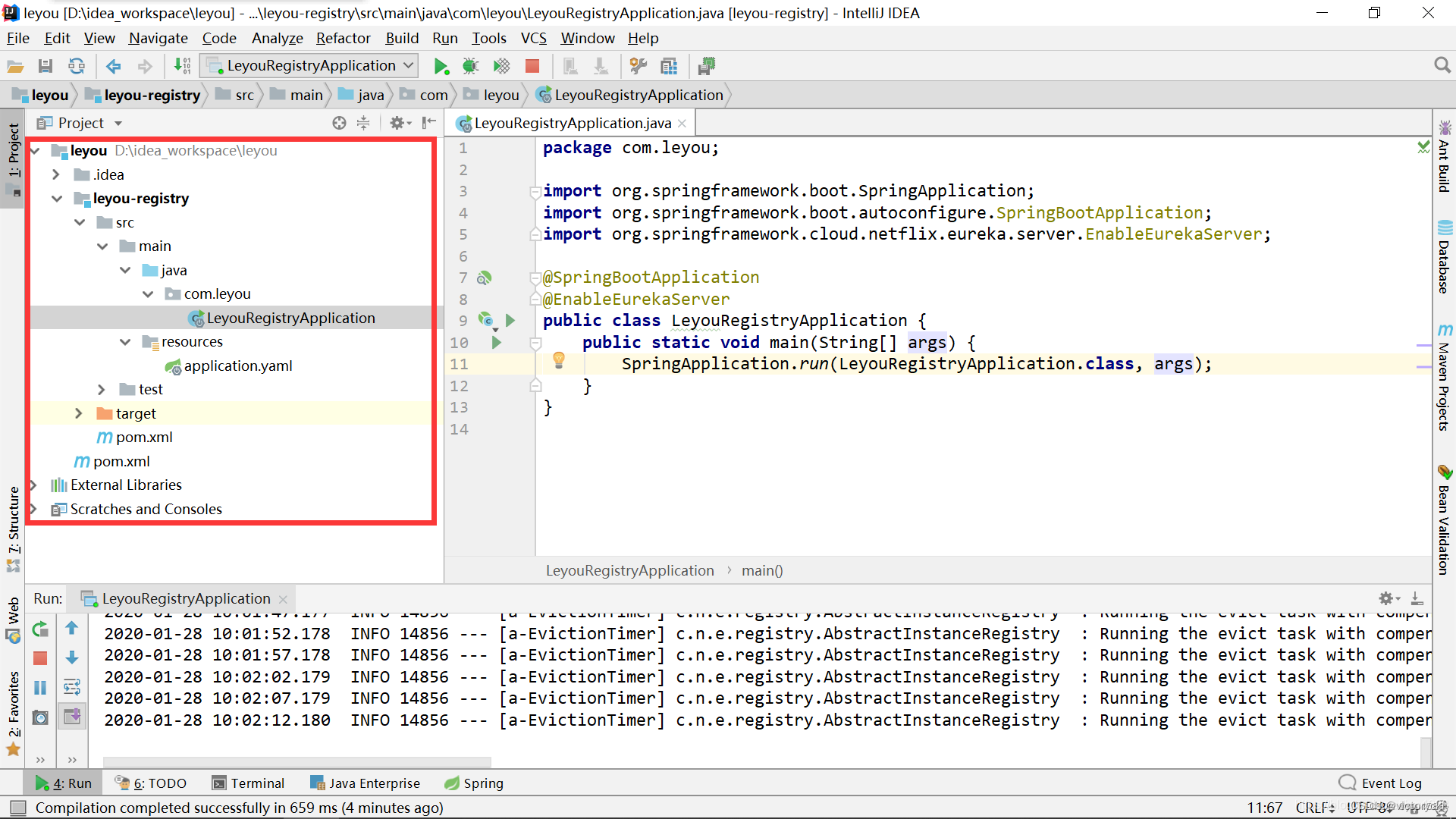
Task: Click the Scroll from Source target icon
Action: pos(339,123)
